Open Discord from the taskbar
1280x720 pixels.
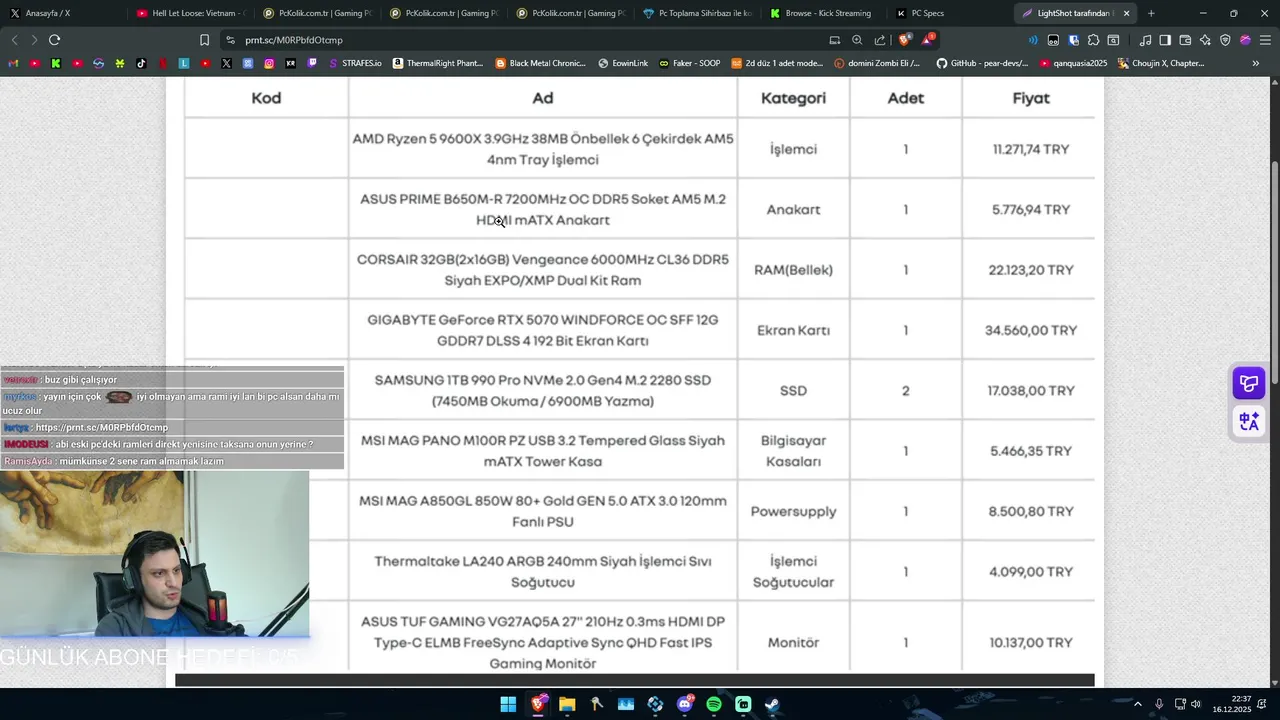click(x=685, y=704)
